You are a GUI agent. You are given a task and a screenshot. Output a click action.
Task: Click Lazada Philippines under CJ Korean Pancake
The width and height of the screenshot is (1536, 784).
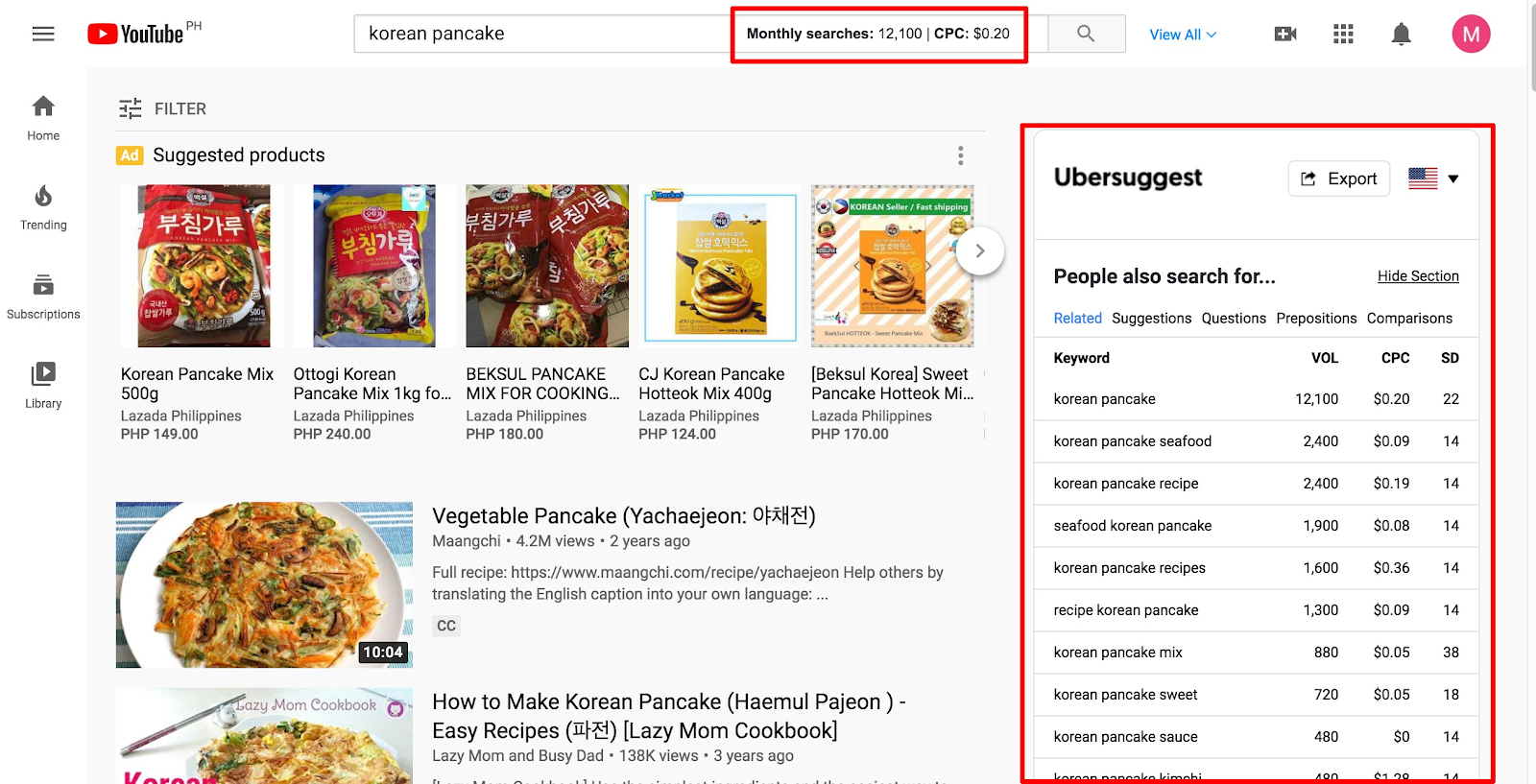tap(698, 416)
